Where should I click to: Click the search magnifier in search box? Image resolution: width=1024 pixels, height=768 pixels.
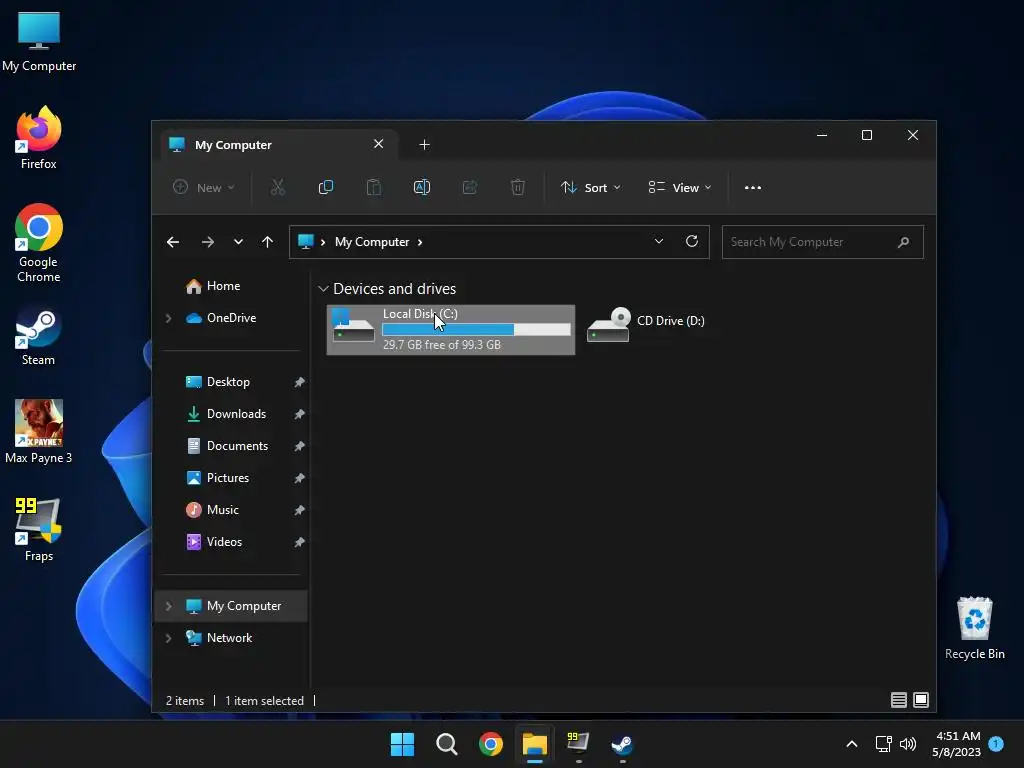[903, 242]
